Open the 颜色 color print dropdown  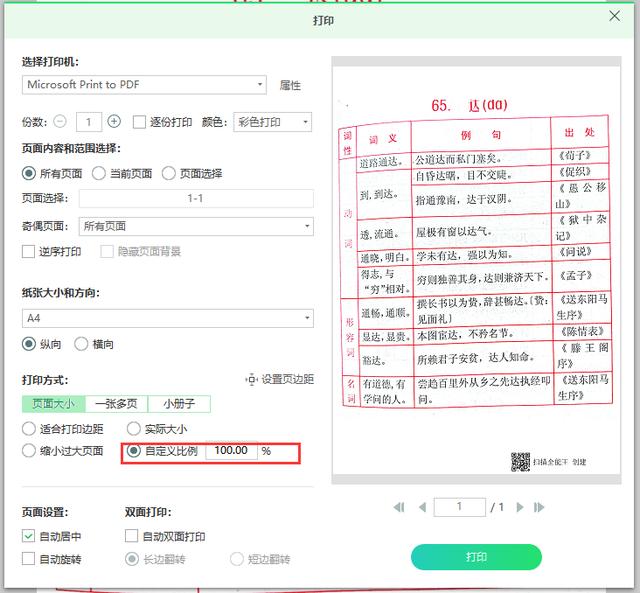pos(272,122)
